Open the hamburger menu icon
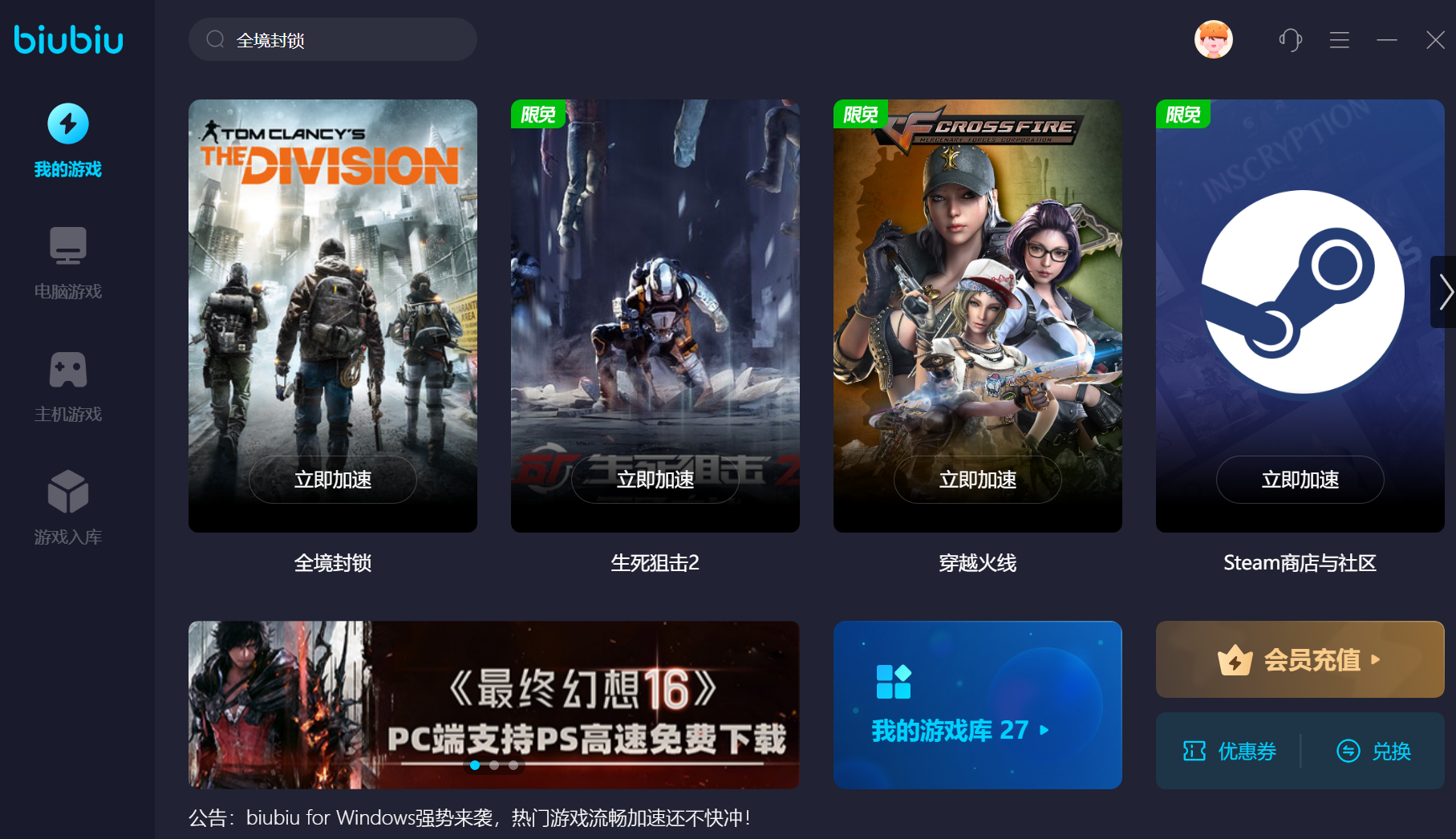This screenshot has height=839, width=1456. point(1339,40)
